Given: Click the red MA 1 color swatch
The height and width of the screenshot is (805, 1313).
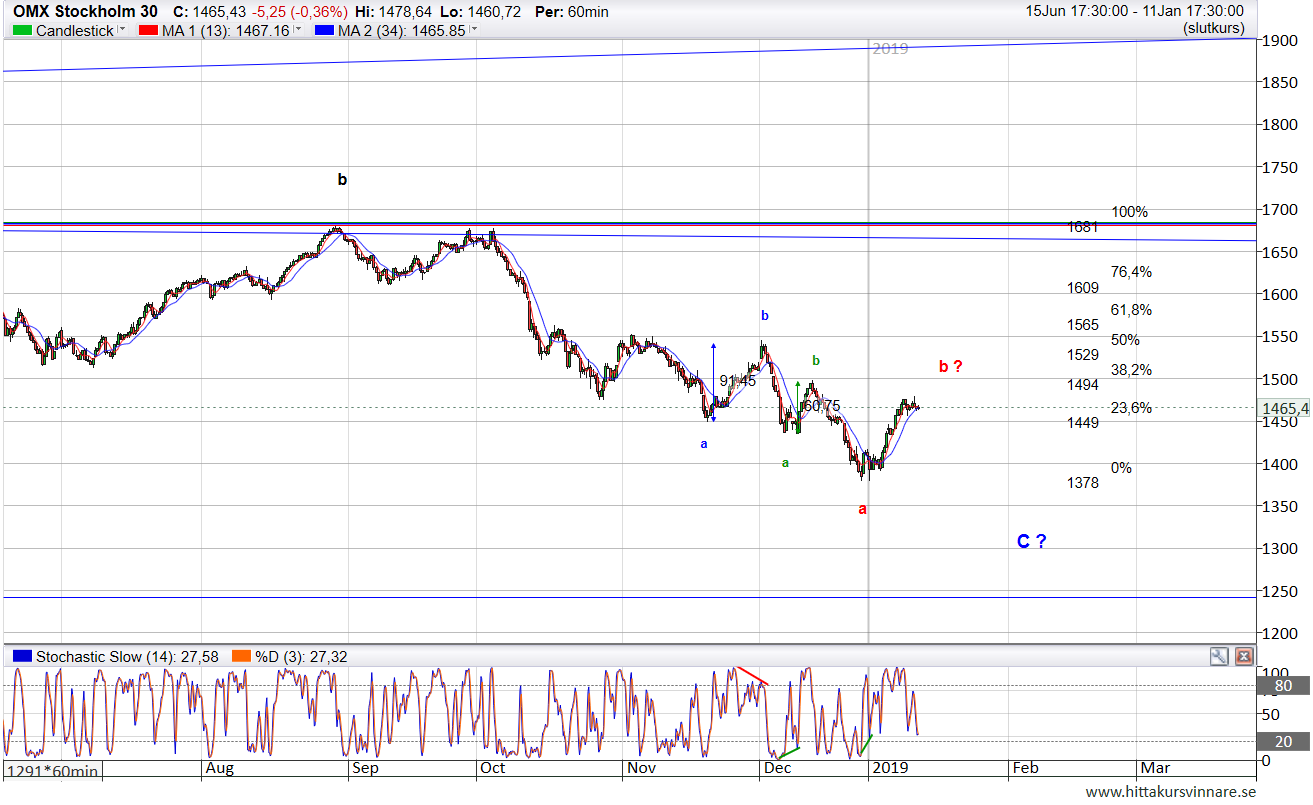Looking at the screenshot, I should tap(147, 31).
